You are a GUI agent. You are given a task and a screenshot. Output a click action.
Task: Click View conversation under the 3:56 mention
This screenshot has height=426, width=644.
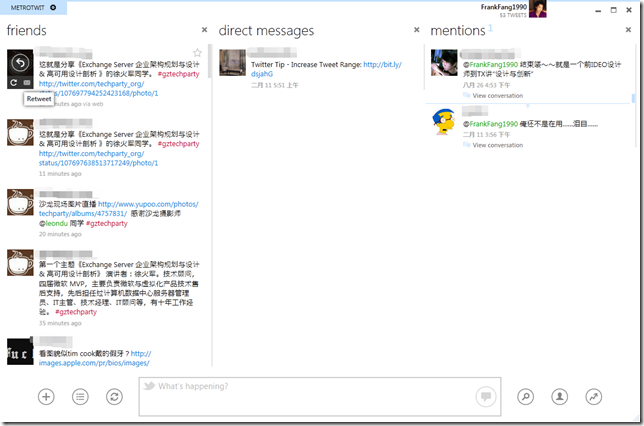(497, 145)
